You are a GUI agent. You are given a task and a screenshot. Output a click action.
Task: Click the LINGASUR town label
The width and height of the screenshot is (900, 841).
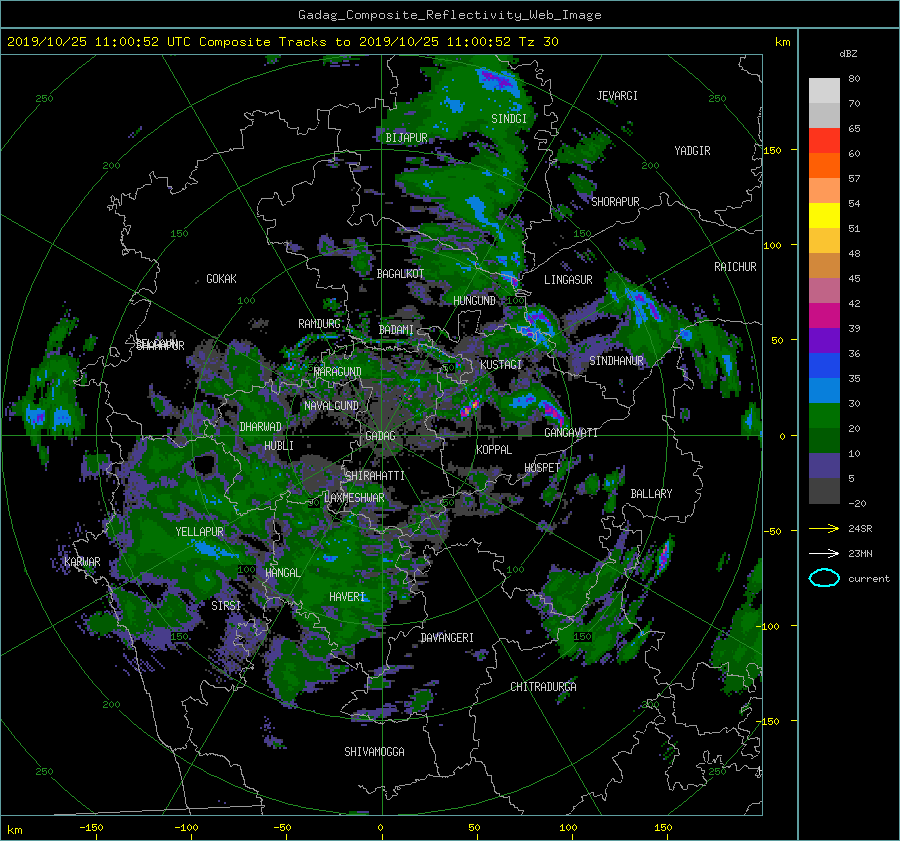pyautogui.click(x=568, y=280)
